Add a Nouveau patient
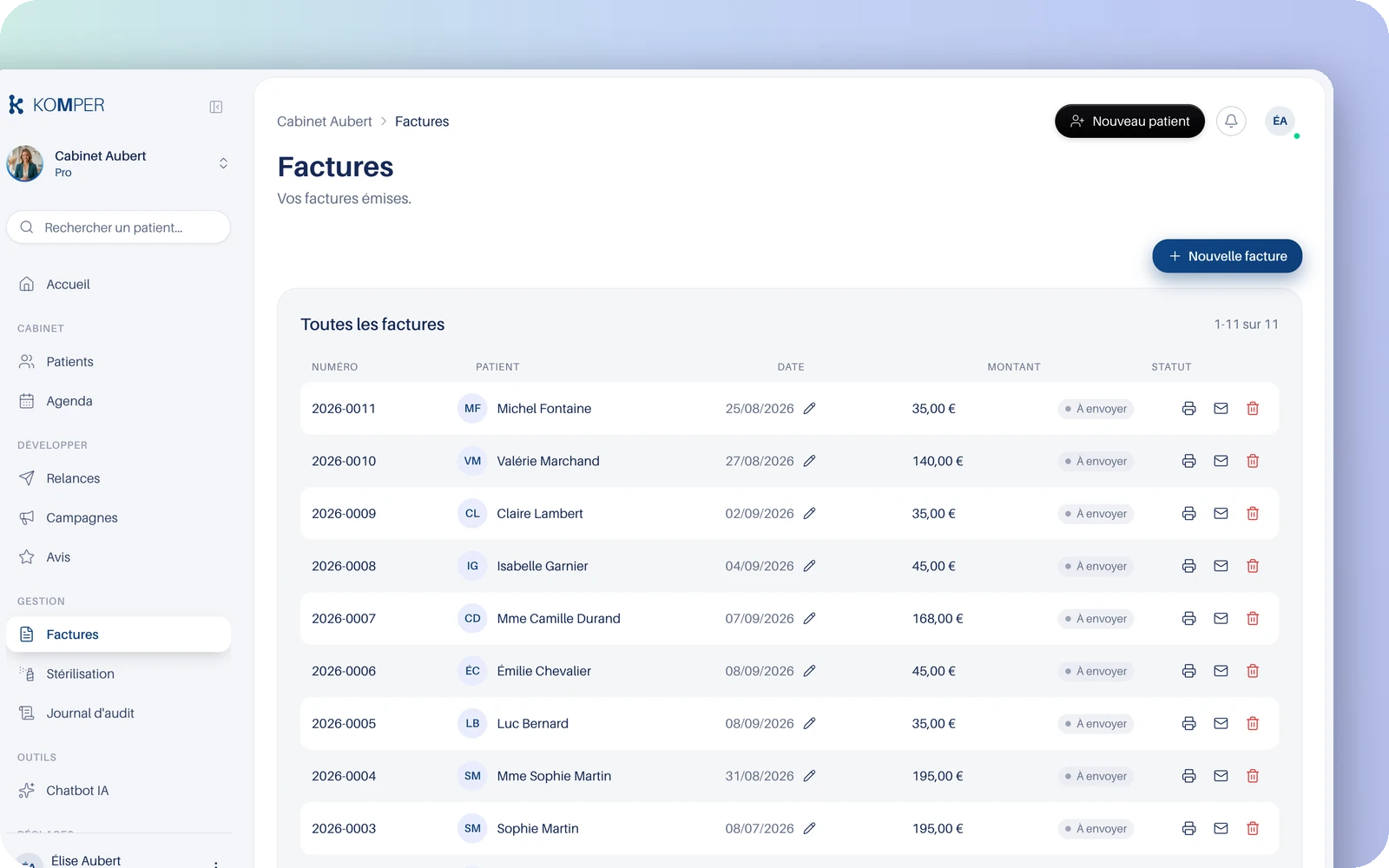The image size is (1389, 868). tap(1129, 122)
